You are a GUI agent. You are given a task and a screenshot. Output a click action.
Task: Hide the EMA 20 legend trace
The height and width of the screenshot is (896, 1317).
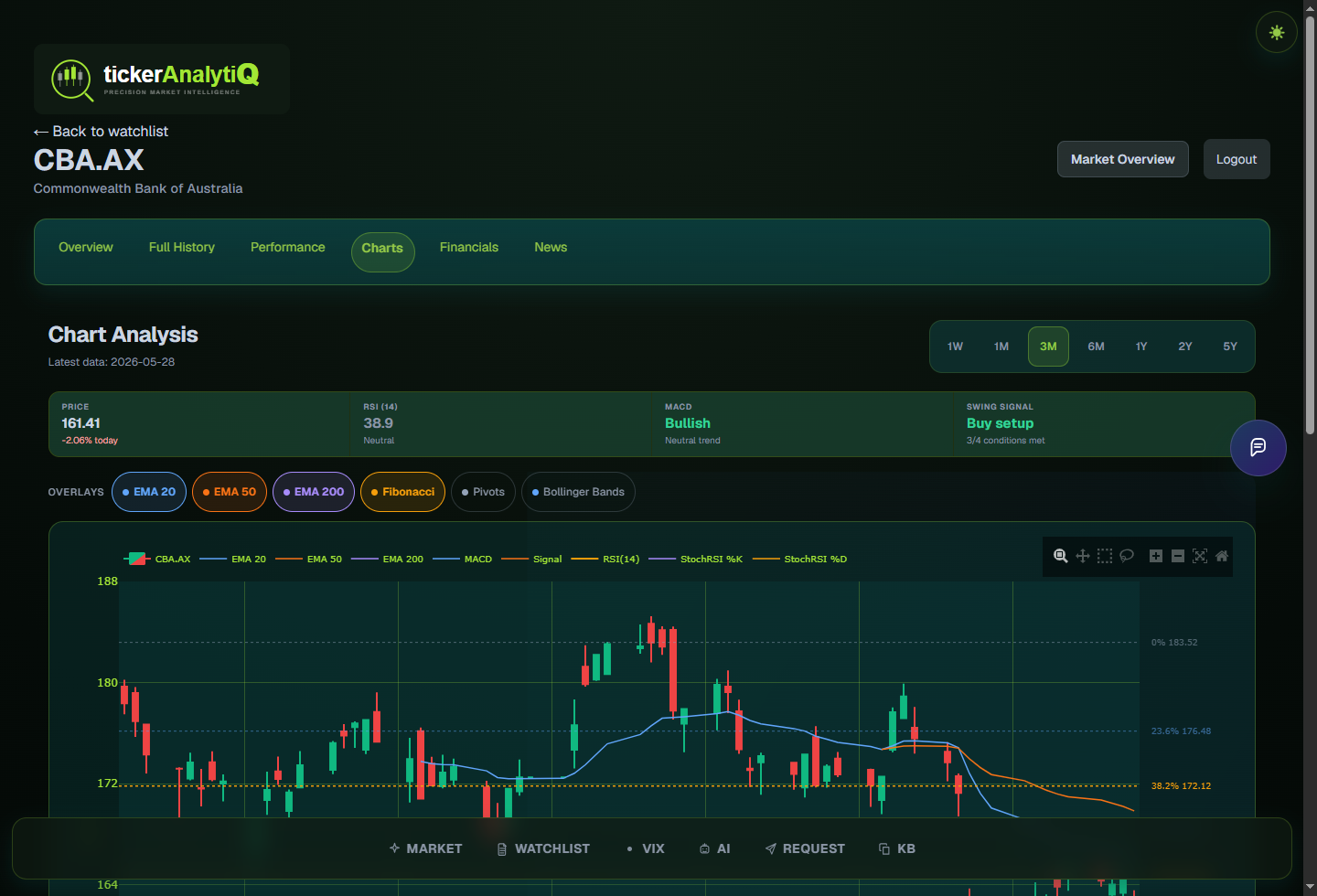click(x=233, y=559)
